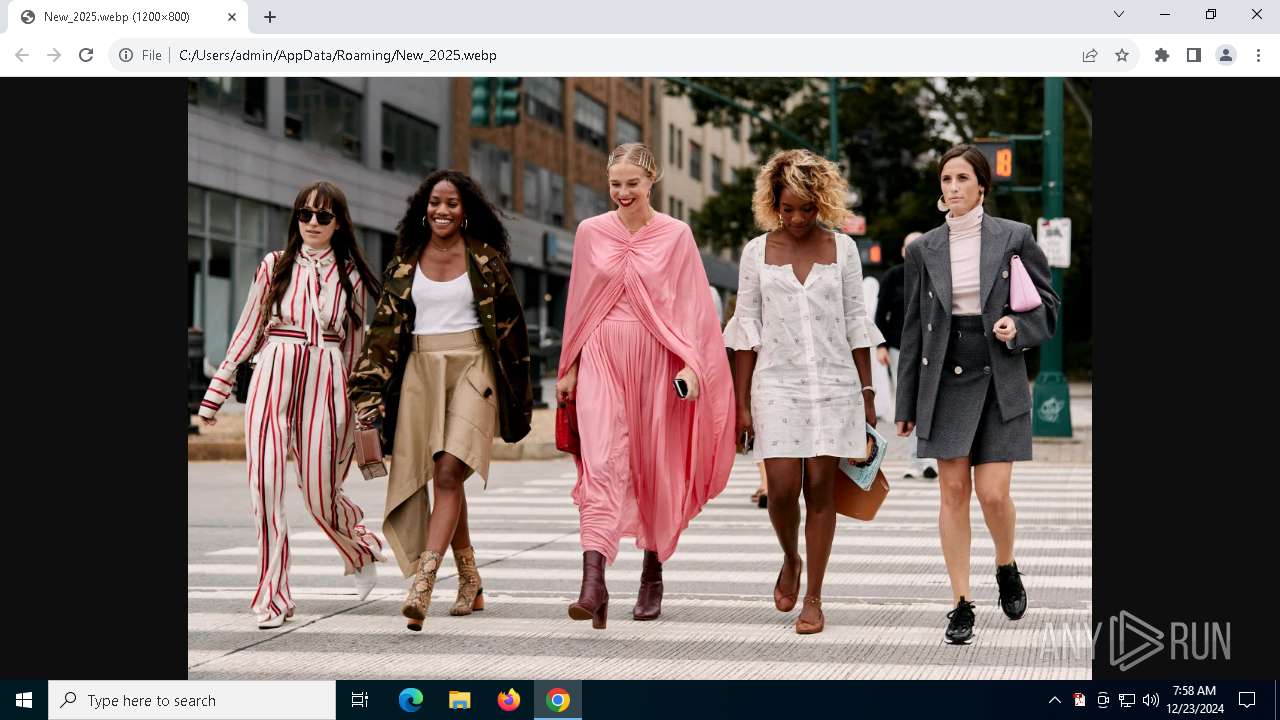Viewport: 1280px width, 720px height.
Task: Bookmark this tab with the star icon
Action: pyautogui.click(x=1122, y=55)
